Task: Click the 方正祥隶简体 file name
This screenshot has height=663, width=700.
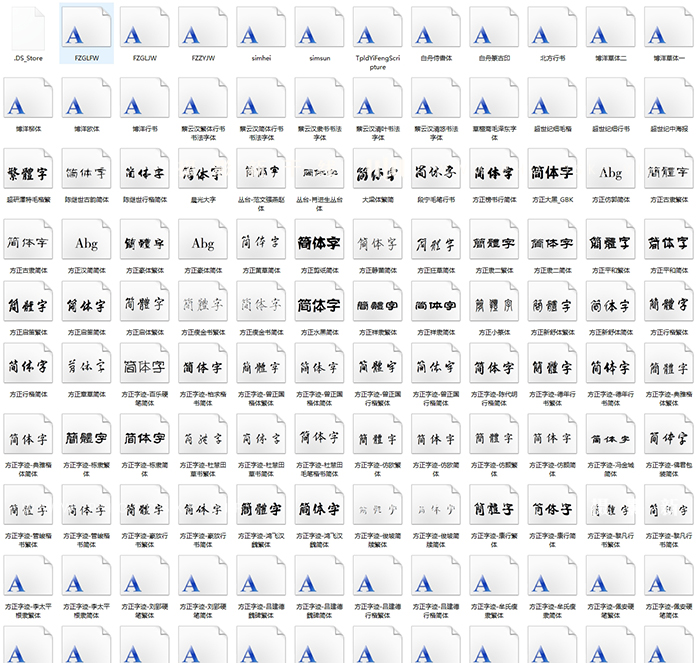Action: pyautogui.click(x=436, y=332)
